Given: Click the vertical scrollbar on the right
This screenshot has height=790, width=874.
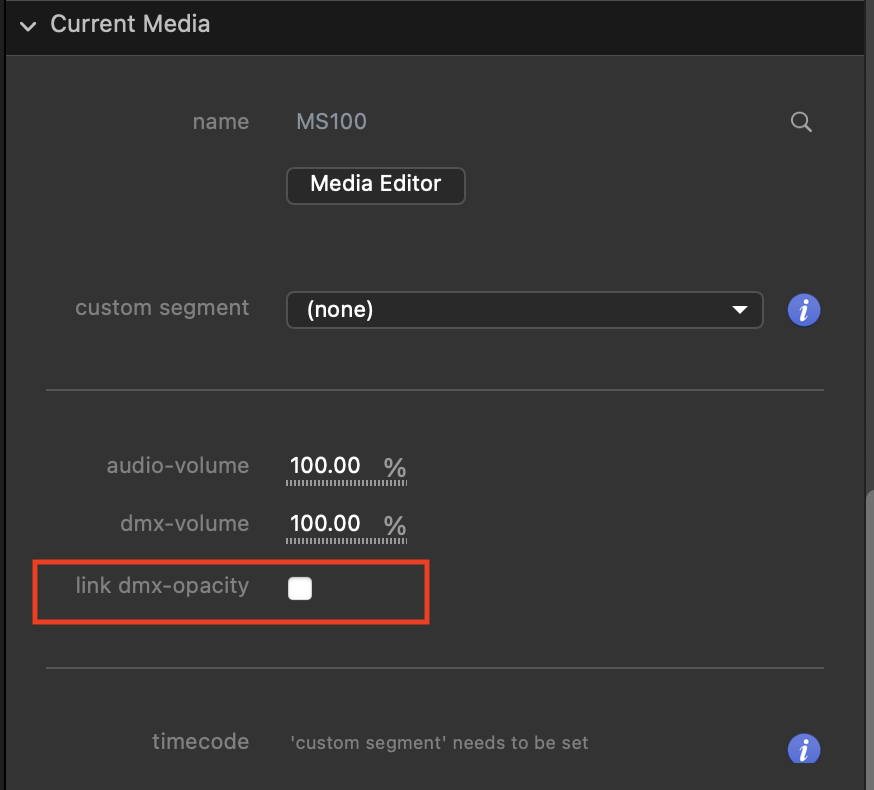Looking at the screenshot, I should 867,620.
